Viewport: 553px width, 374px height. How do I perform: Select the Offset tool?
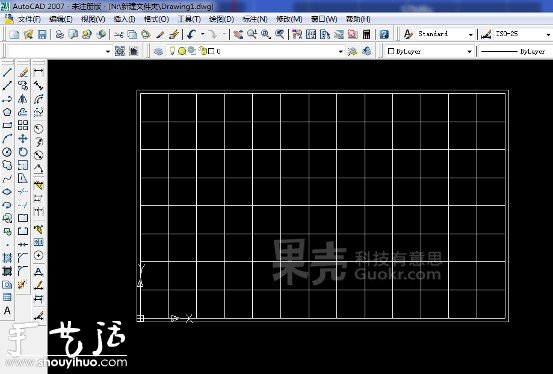click(23, 112)
